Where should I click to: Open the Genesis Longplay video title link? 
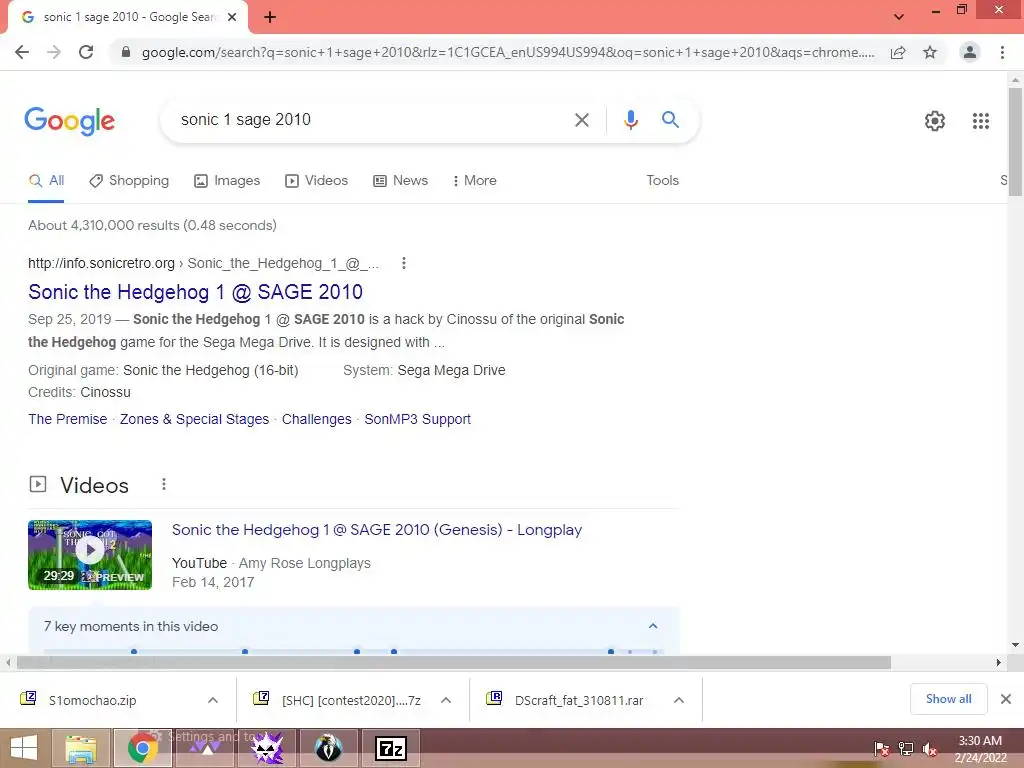pos(377,530)
